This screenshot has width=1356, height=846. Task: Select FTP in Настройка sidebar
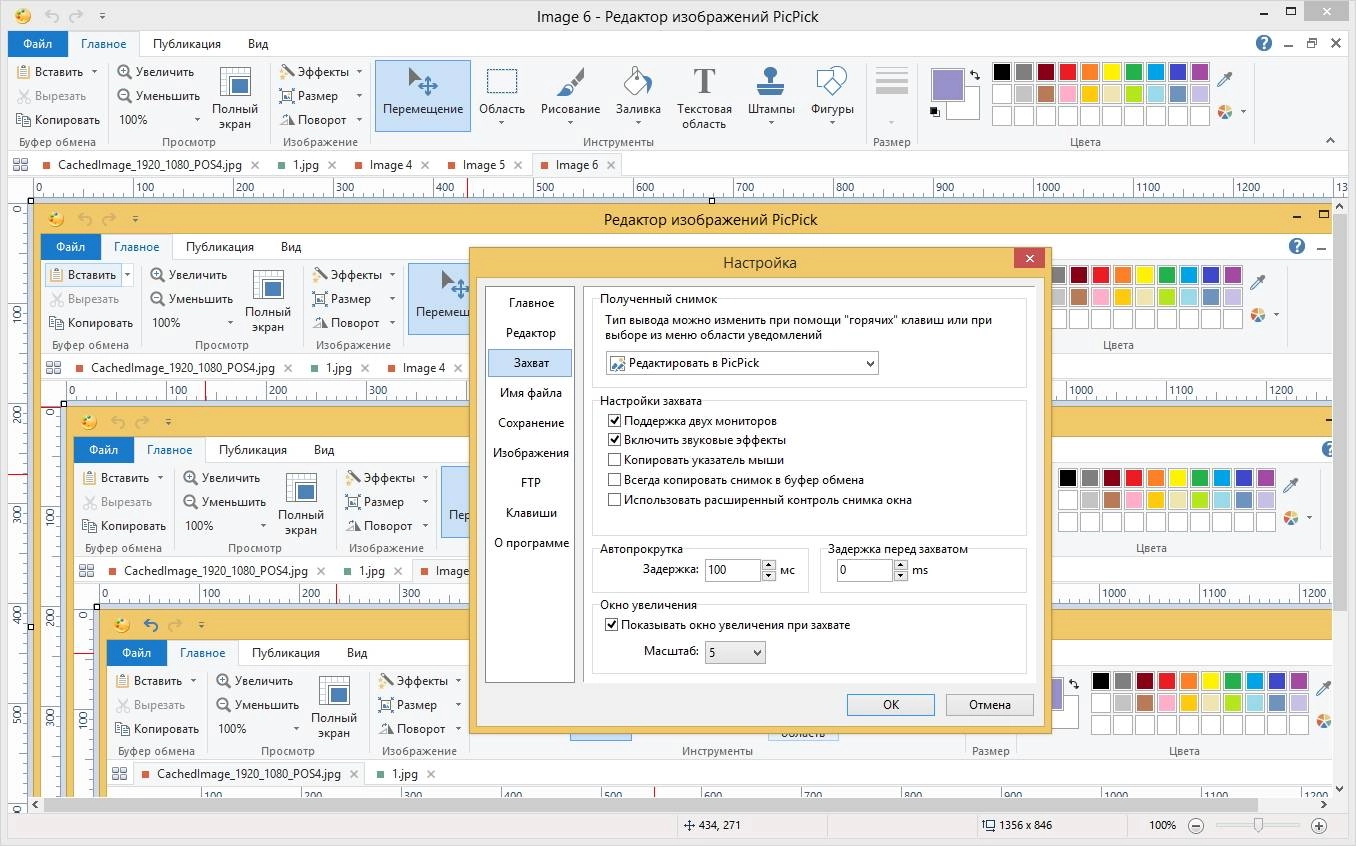click(x=531, y=483)
